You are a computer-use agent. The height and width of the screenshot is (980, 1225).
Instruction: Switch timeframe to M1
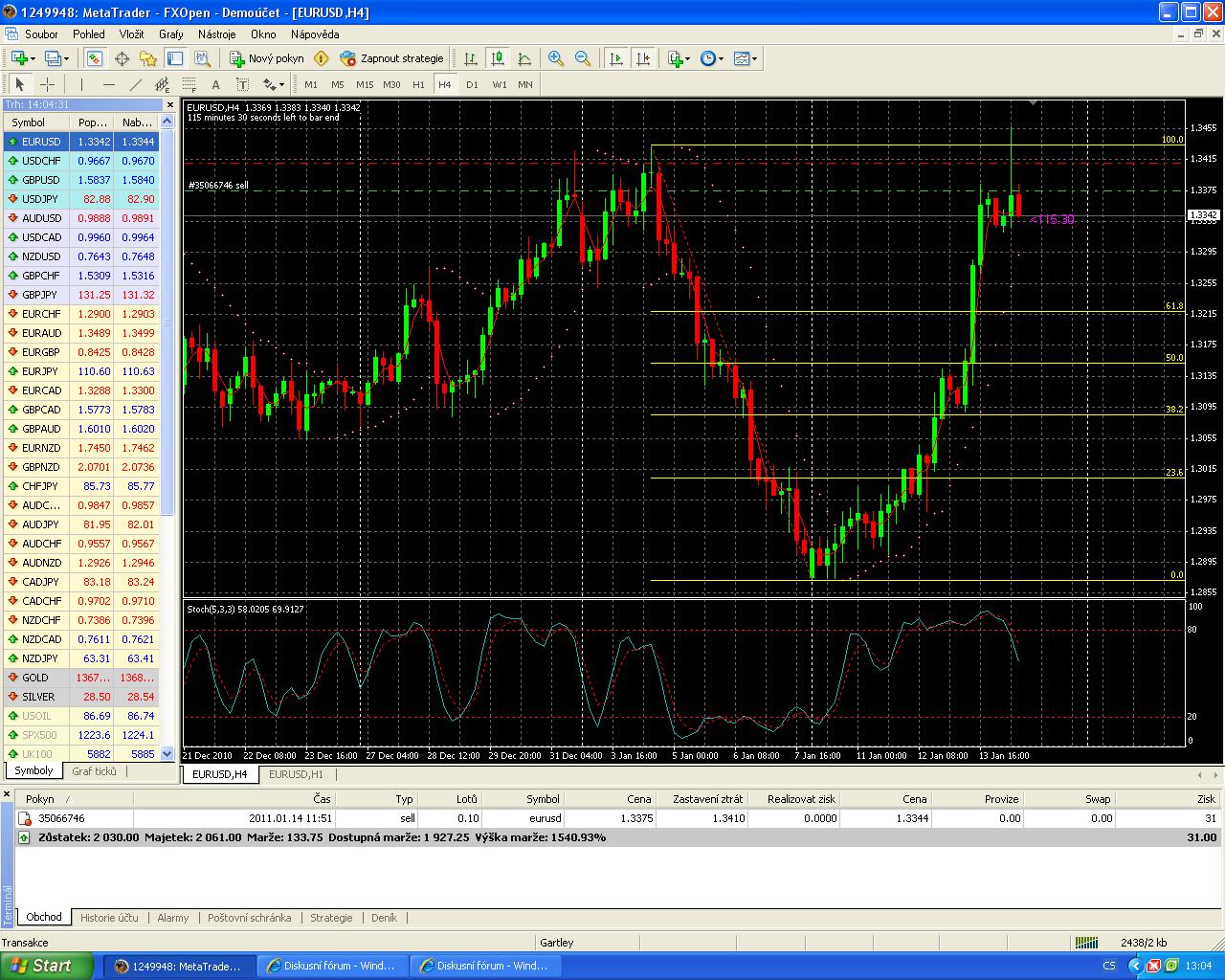pyautogui.click(x=311, y=84)
